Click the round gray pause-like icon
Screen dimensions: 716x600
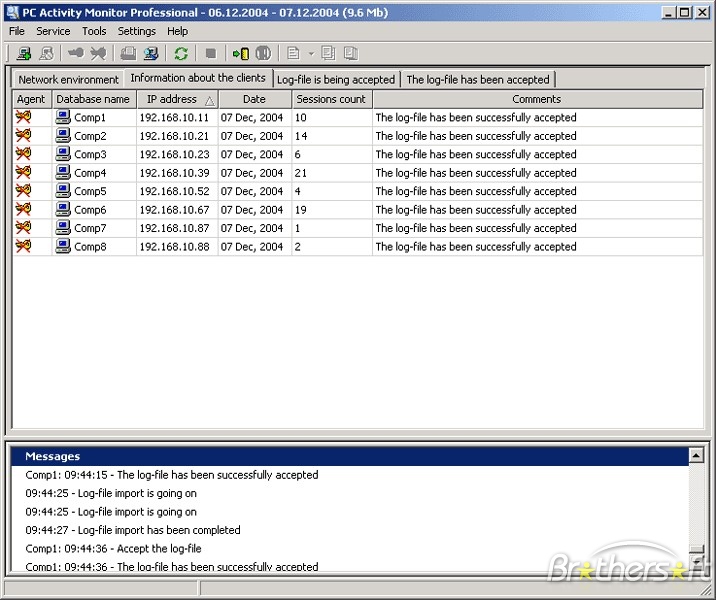pos(263,53)
